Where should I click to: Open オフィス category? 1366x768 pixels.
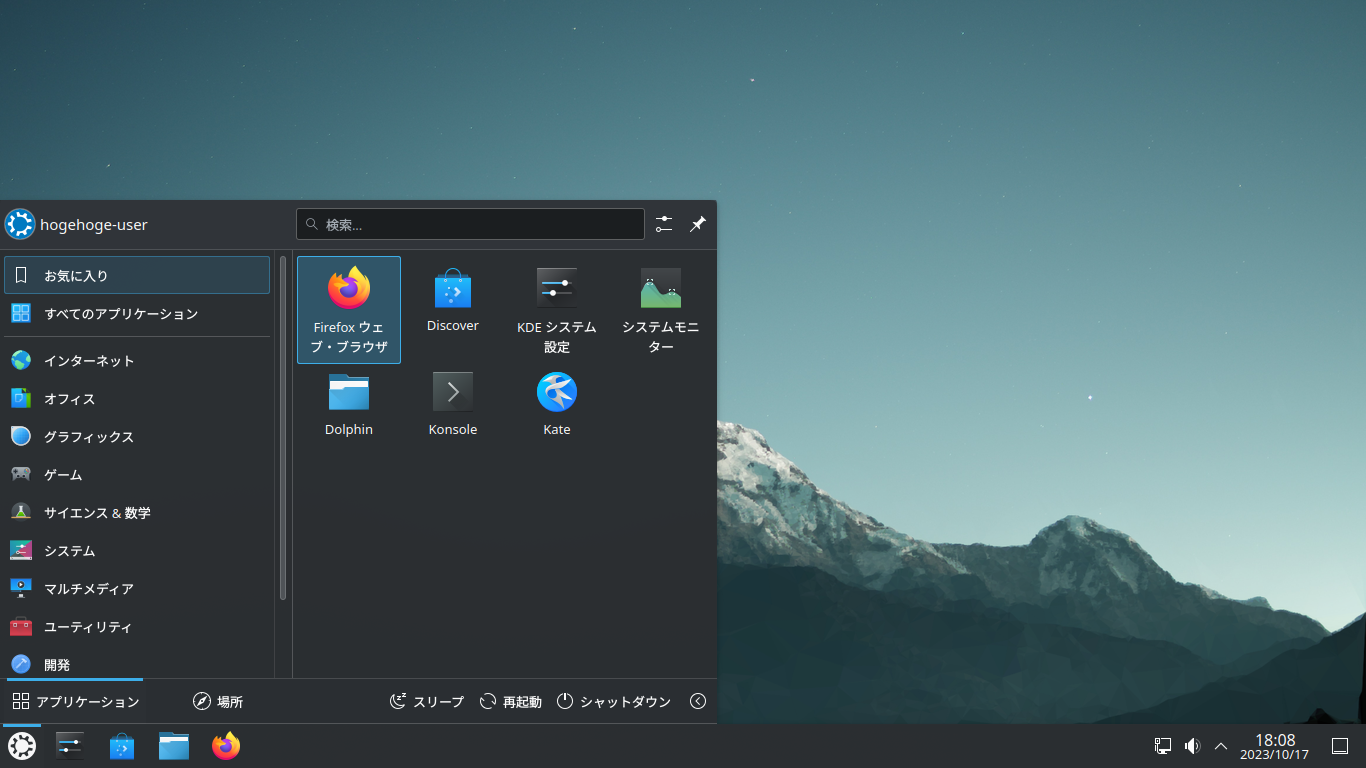point(137,398)
